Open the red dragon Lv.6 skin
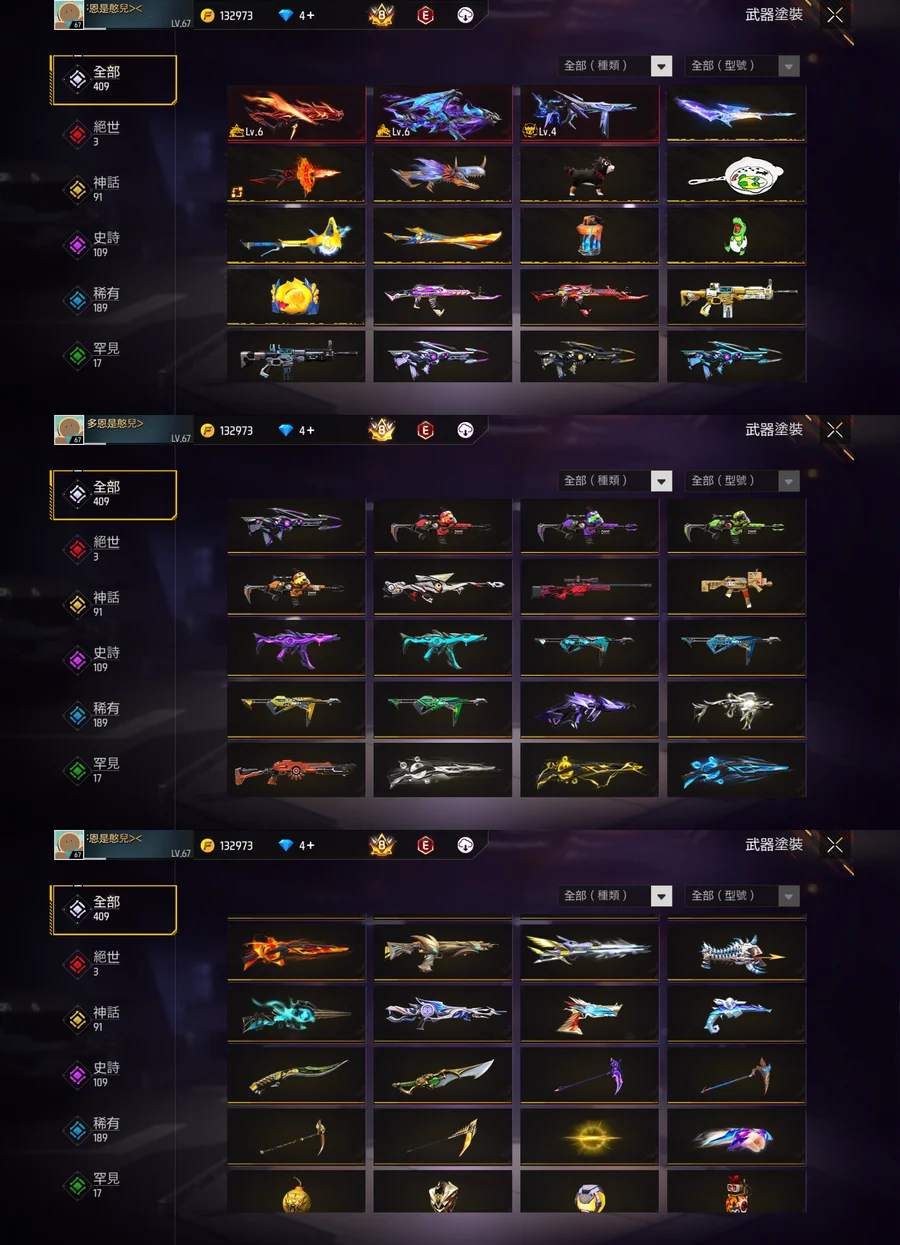This screenshot has height=1245, width=900. pyautogui.click(x=296, y=113)
